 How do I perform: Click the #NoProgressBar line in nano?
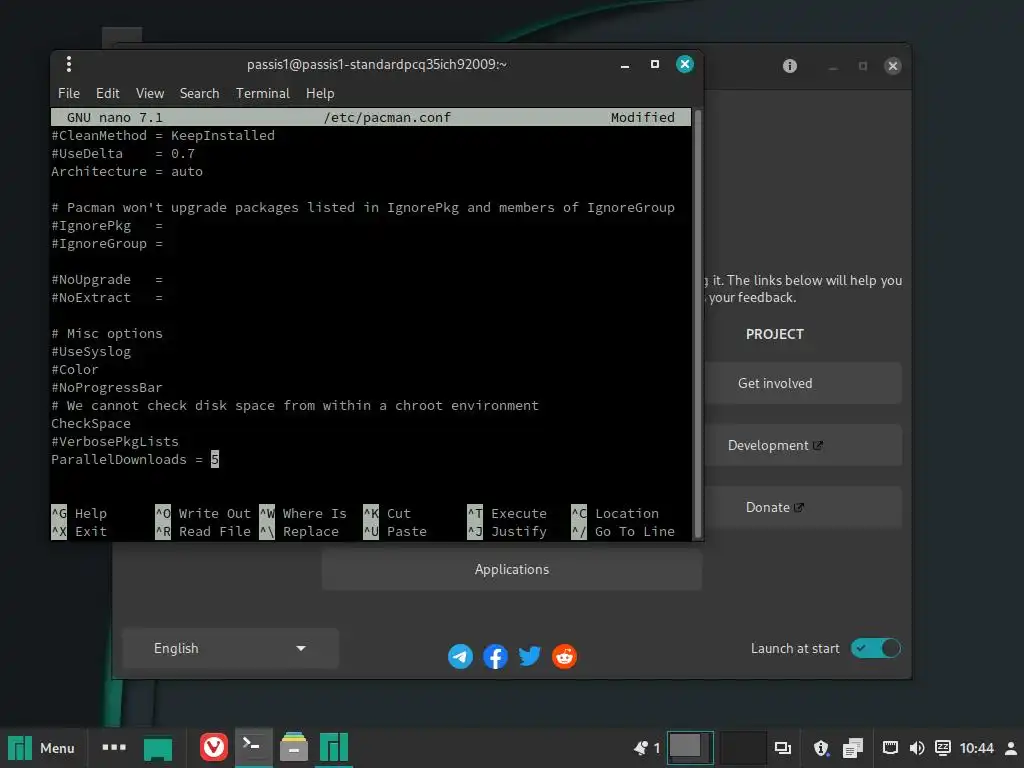point(107,388)
